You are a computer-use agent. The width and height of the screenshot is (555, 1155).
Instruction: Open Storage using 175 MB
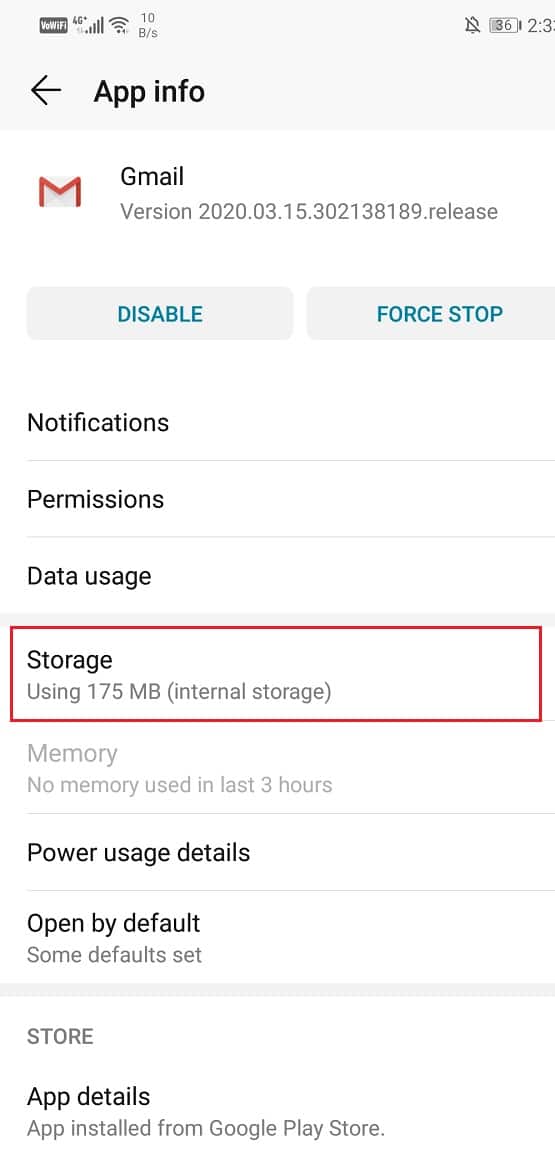[x=276, y=674]
